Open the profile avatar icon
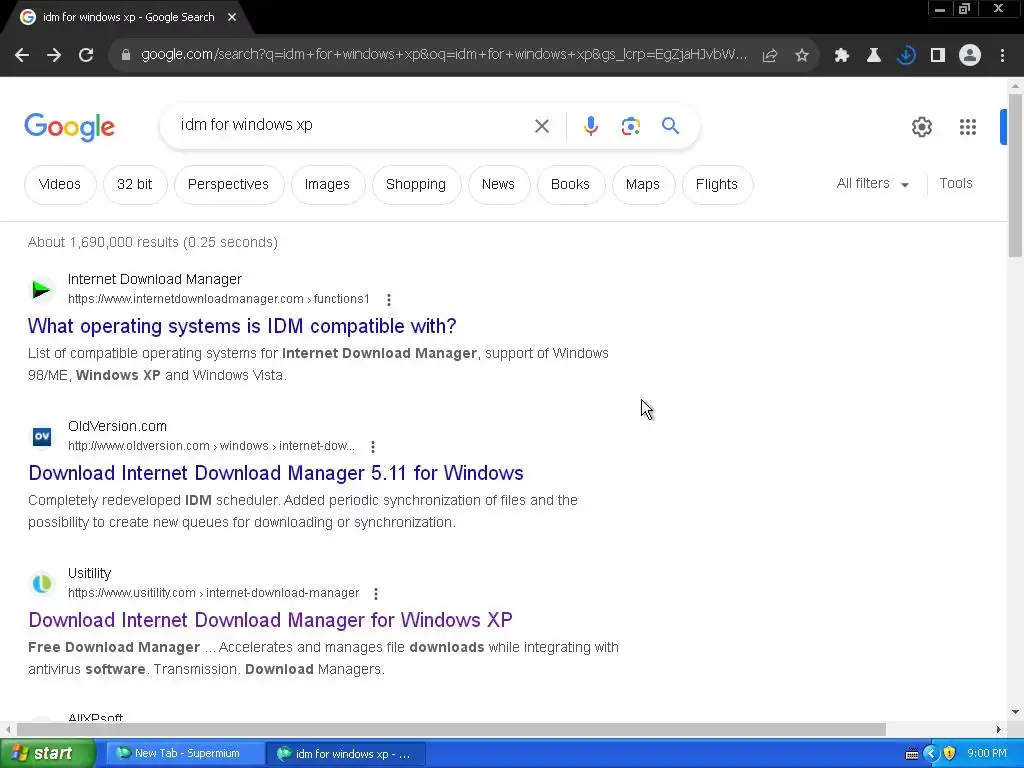Image resolution: width=1024 pixels, height=768 pixels. pyautogui.click(x=970, y=56)
